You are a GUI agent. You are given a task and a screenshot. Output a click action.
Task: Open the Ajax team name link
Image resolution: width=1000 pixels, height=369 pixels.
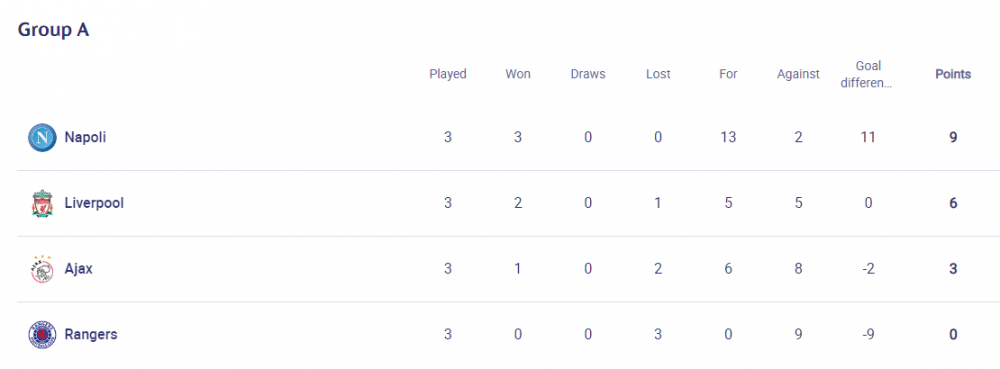point(78,269)
